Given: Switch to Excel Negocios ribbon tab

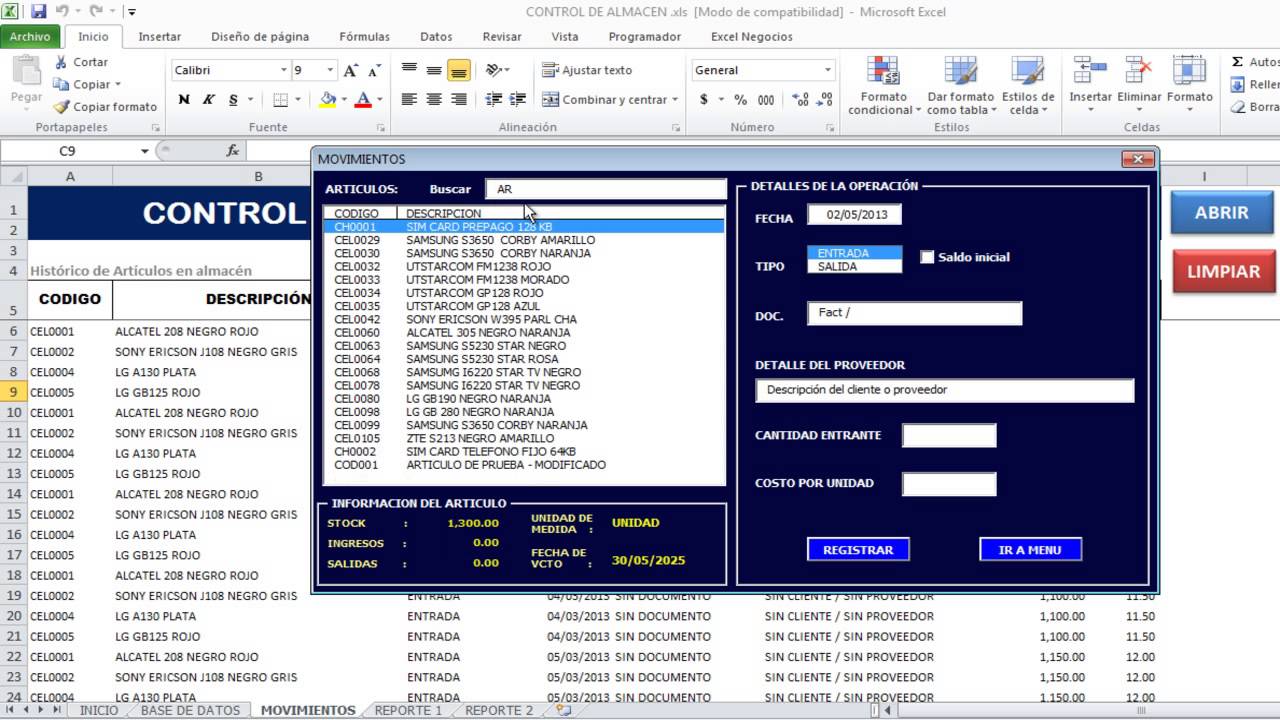Looking at the screenshot, I should point(752,36).
